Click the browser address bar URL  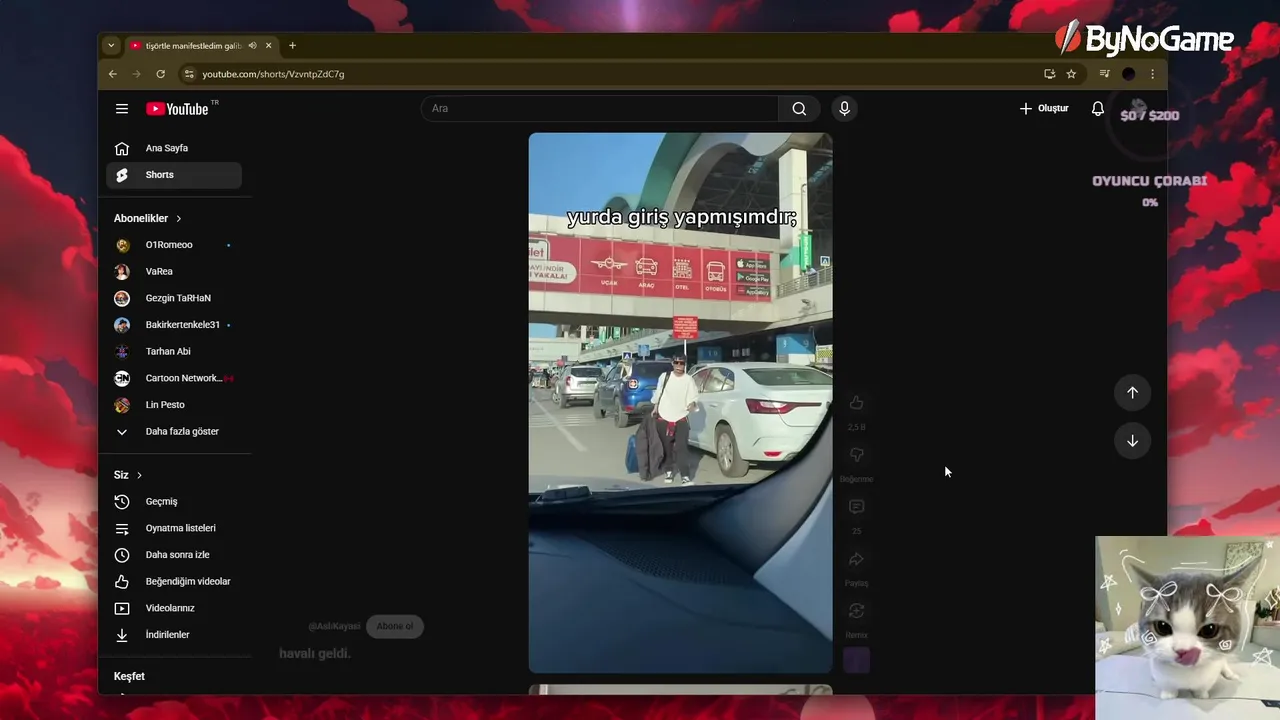273,74
